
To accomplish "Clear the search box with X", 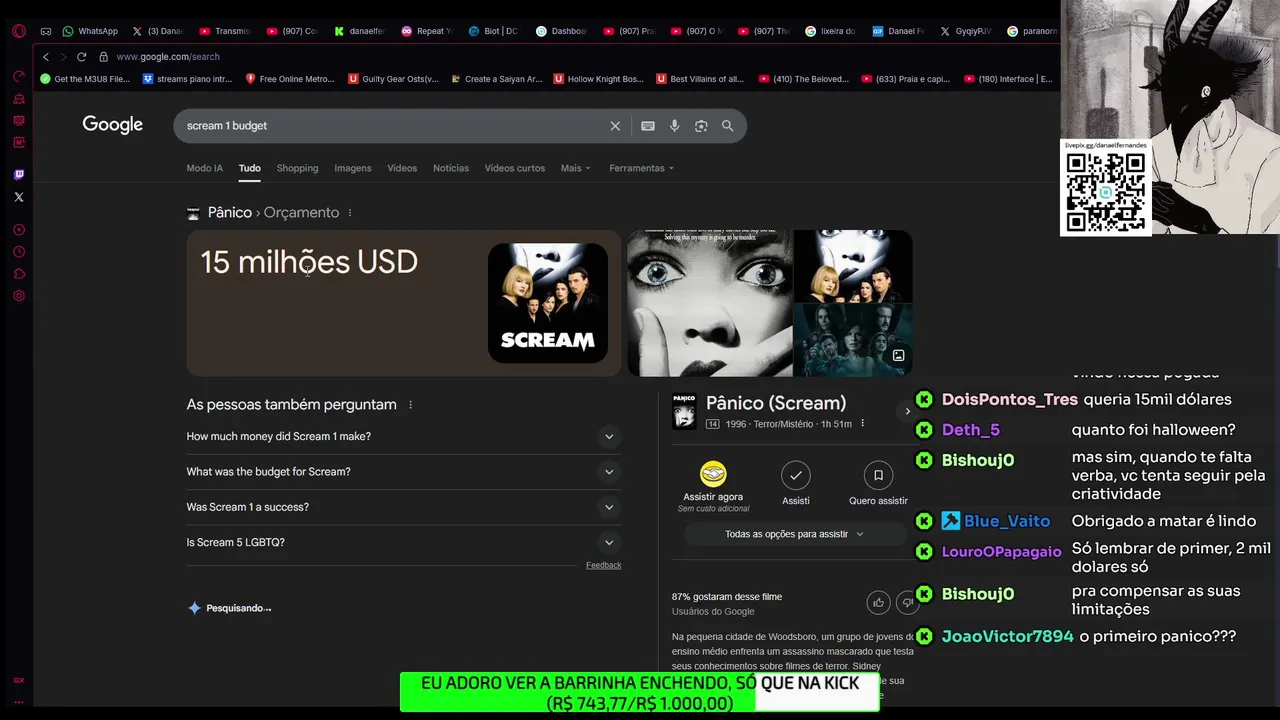I will (x=615, y=126).
